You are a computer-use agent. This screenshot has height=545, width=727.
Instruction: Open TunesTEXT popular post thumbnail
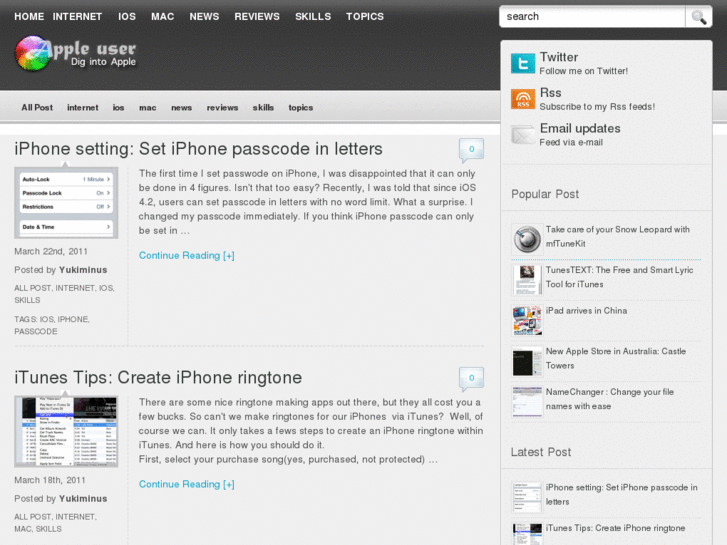tap(527, 280)
